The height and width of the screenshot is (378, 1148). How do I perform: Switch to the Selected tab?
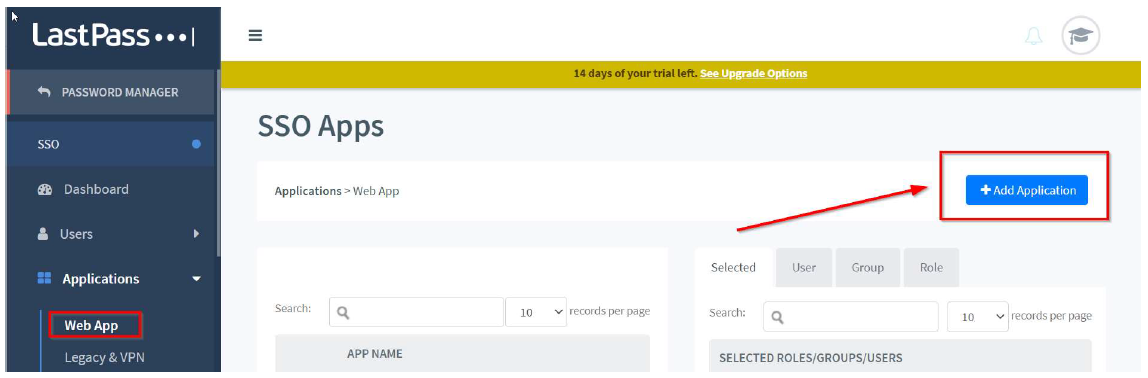(734, 268)
